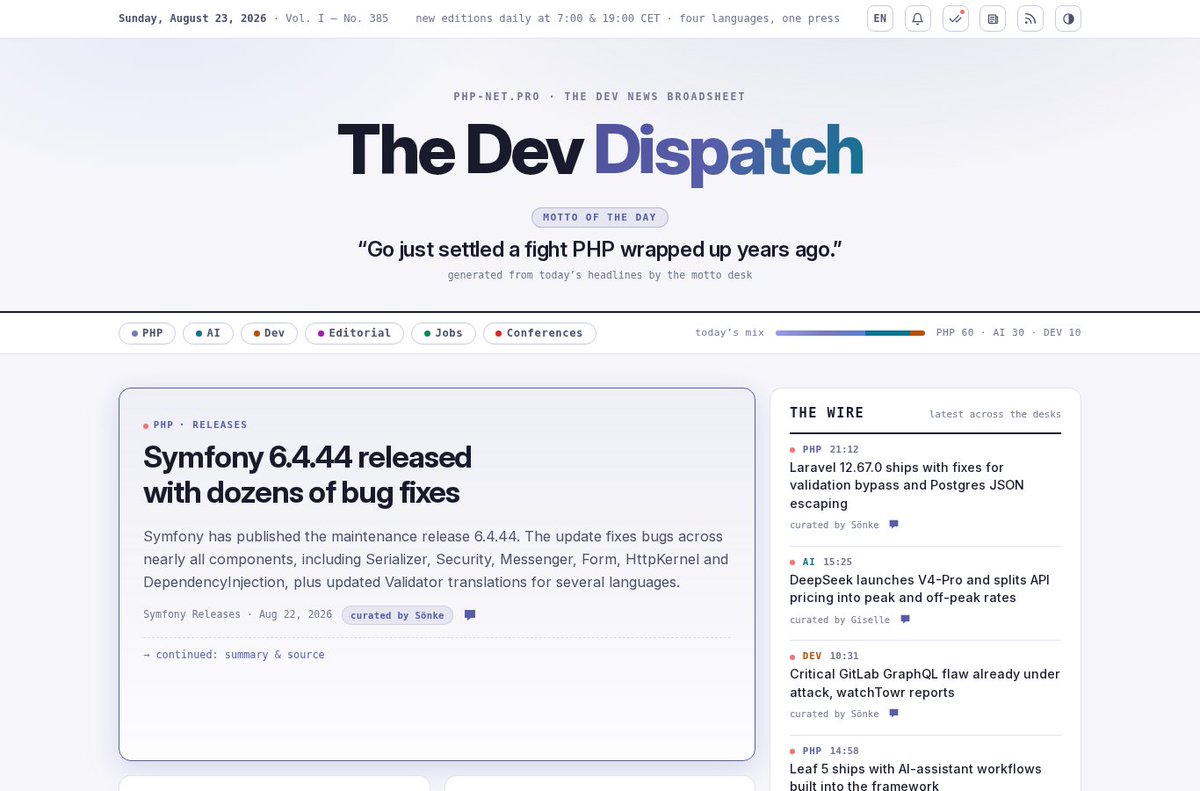Screen dimensions: 1200x791
Task: Open comment icon under the GitLab wire item
Action: (x=894, y=713)
